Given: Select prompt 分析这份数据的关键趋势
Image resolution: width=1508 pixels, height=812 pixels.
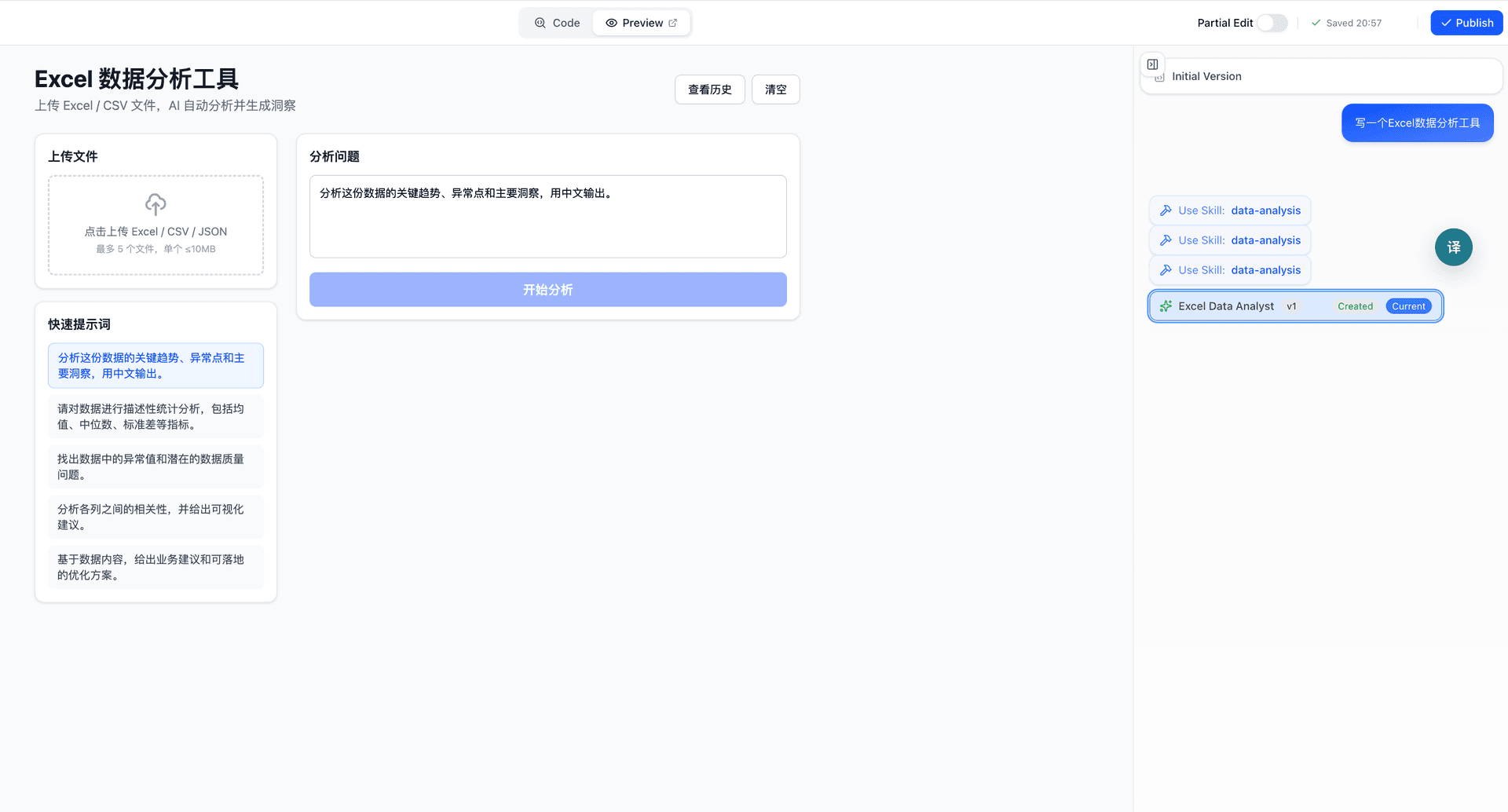Looking at the screenshot, I should click(x=156, y=365).
